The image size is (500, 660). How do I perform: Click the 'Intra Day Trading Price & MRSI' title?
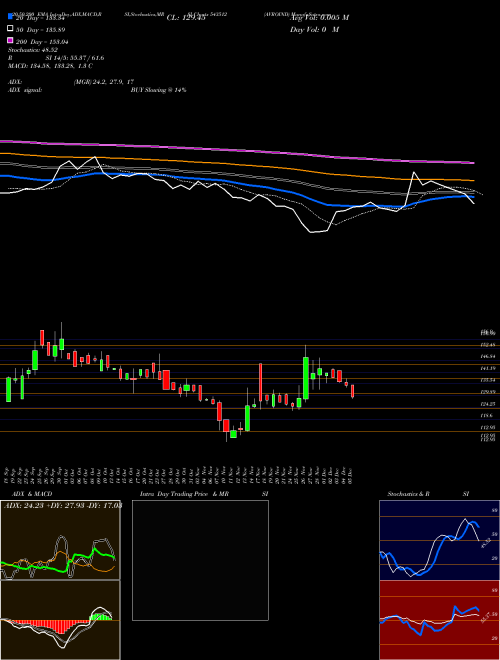tap(204, 494)
